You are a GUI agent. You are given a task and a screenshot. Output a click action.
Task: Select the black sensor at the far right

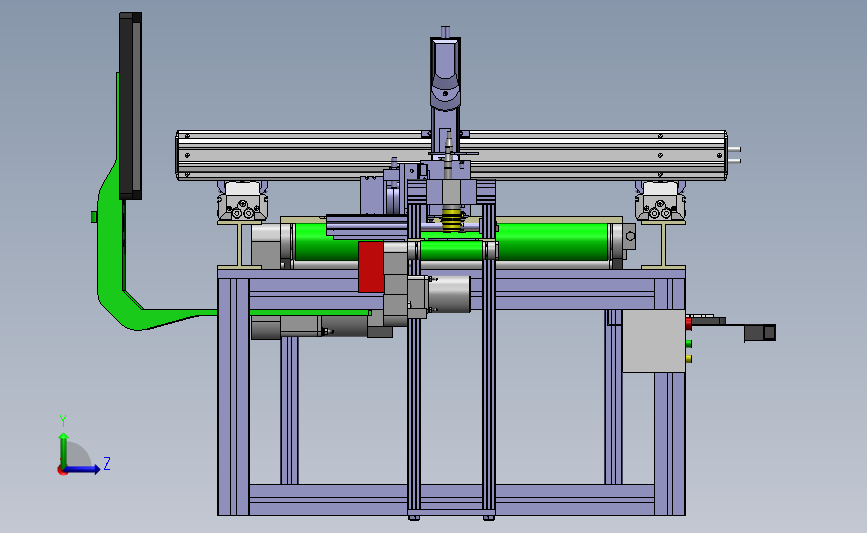760,332
